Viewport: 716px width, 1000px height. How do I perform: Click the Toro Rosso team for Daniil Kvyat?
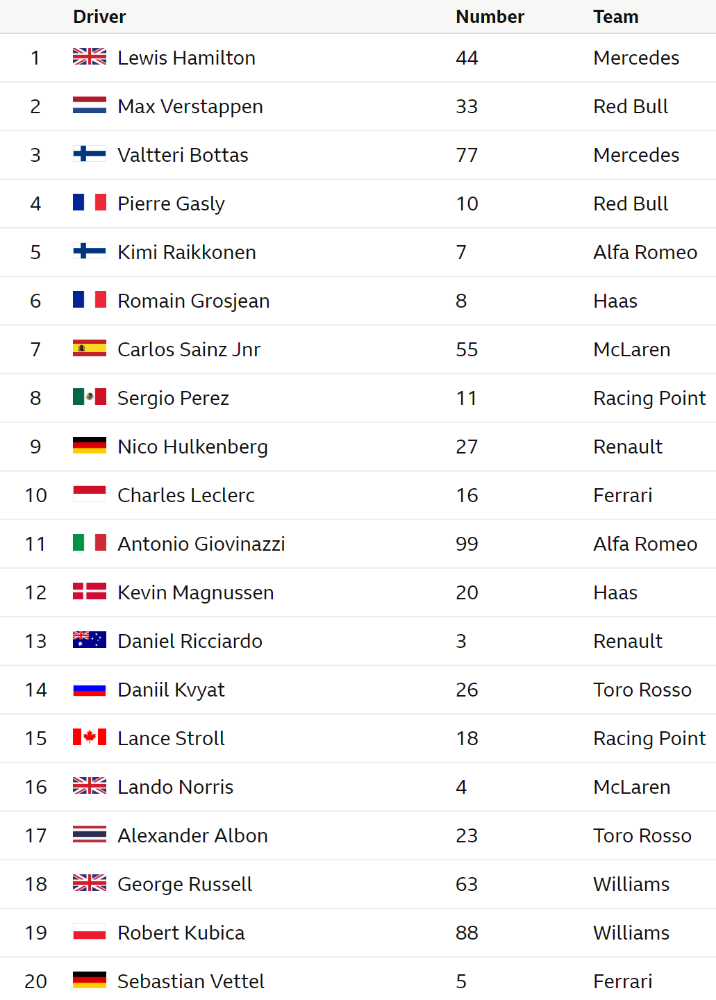pyautogui.click(x=642, y=690)
